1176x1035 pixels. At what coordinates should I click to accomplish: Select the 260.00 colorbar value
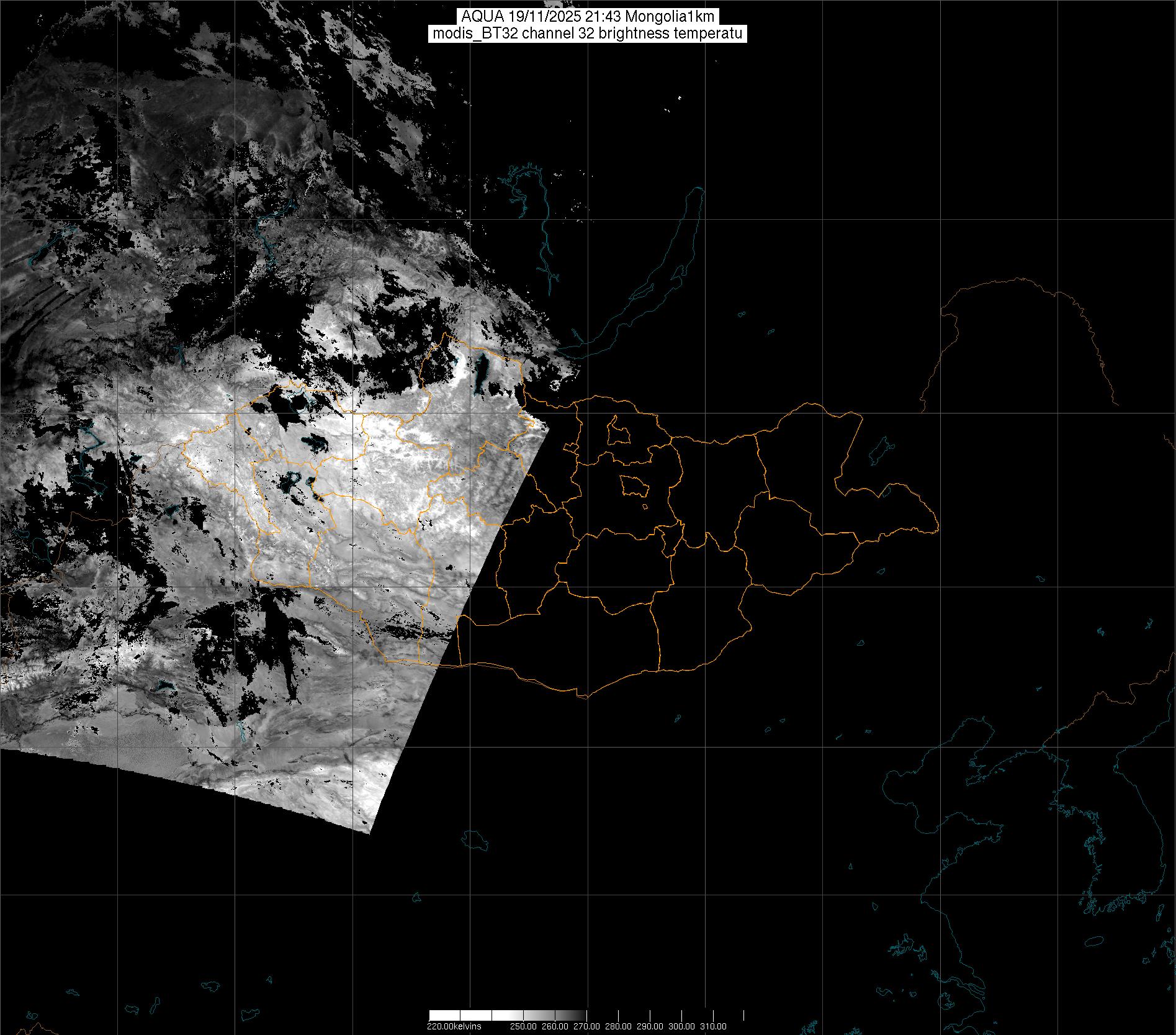click(x=555, y=1026)
